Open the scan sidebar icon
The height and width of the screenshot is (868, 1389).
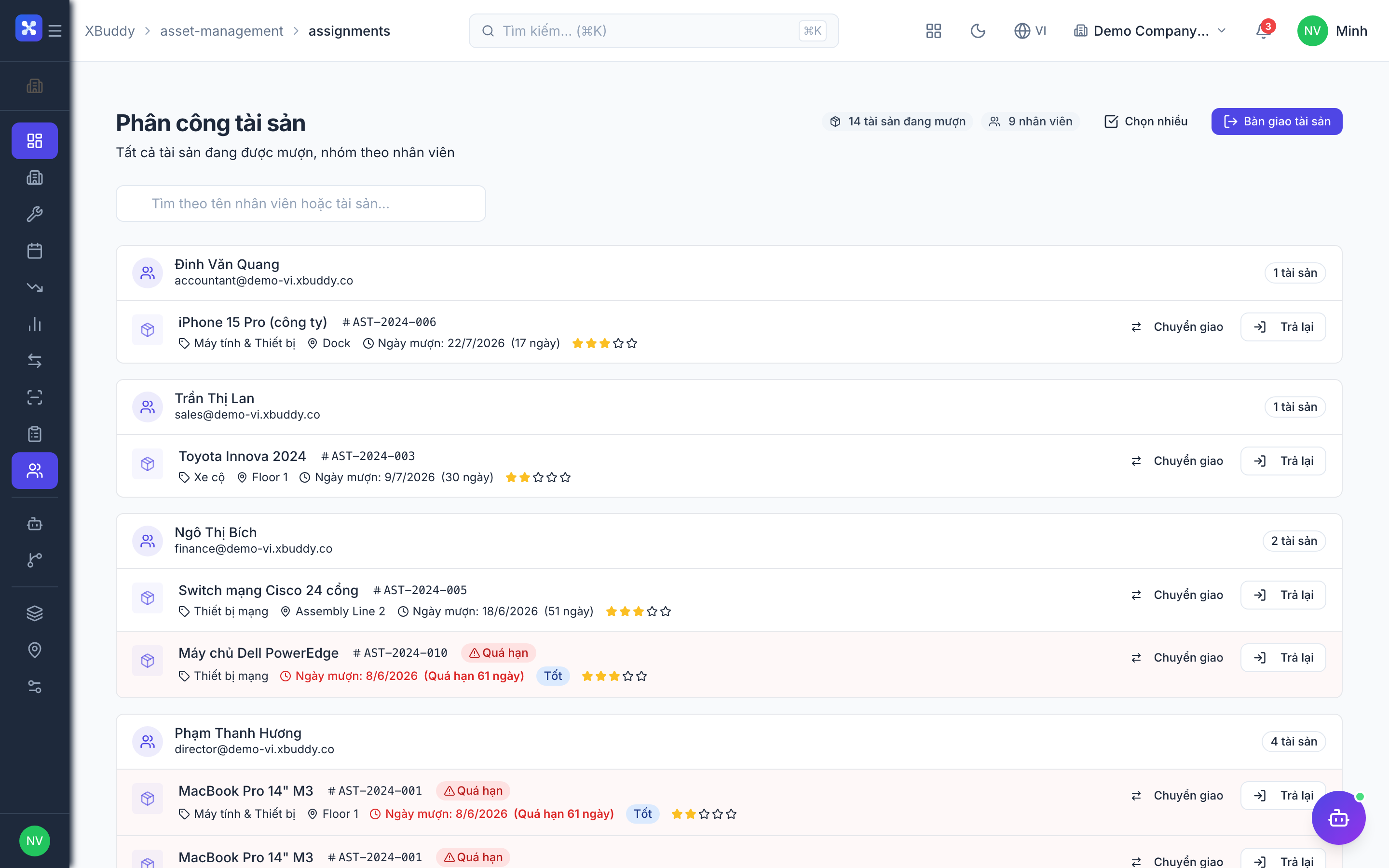coord(35,398)
